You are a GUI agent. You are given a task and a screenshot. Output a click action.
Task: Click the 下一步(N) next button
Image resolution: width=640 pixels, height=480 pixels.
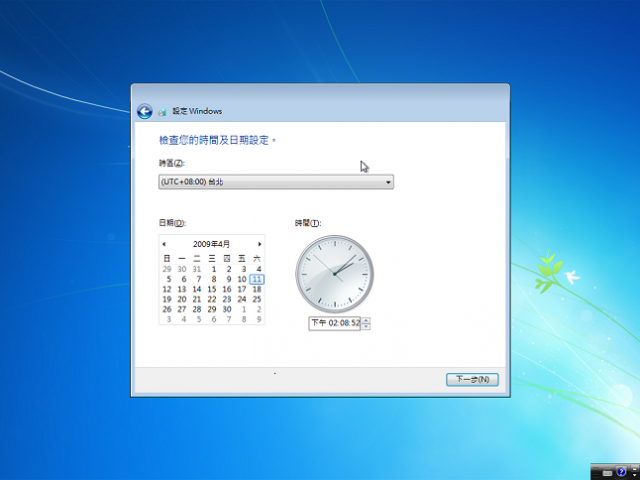tap(472, 380)
